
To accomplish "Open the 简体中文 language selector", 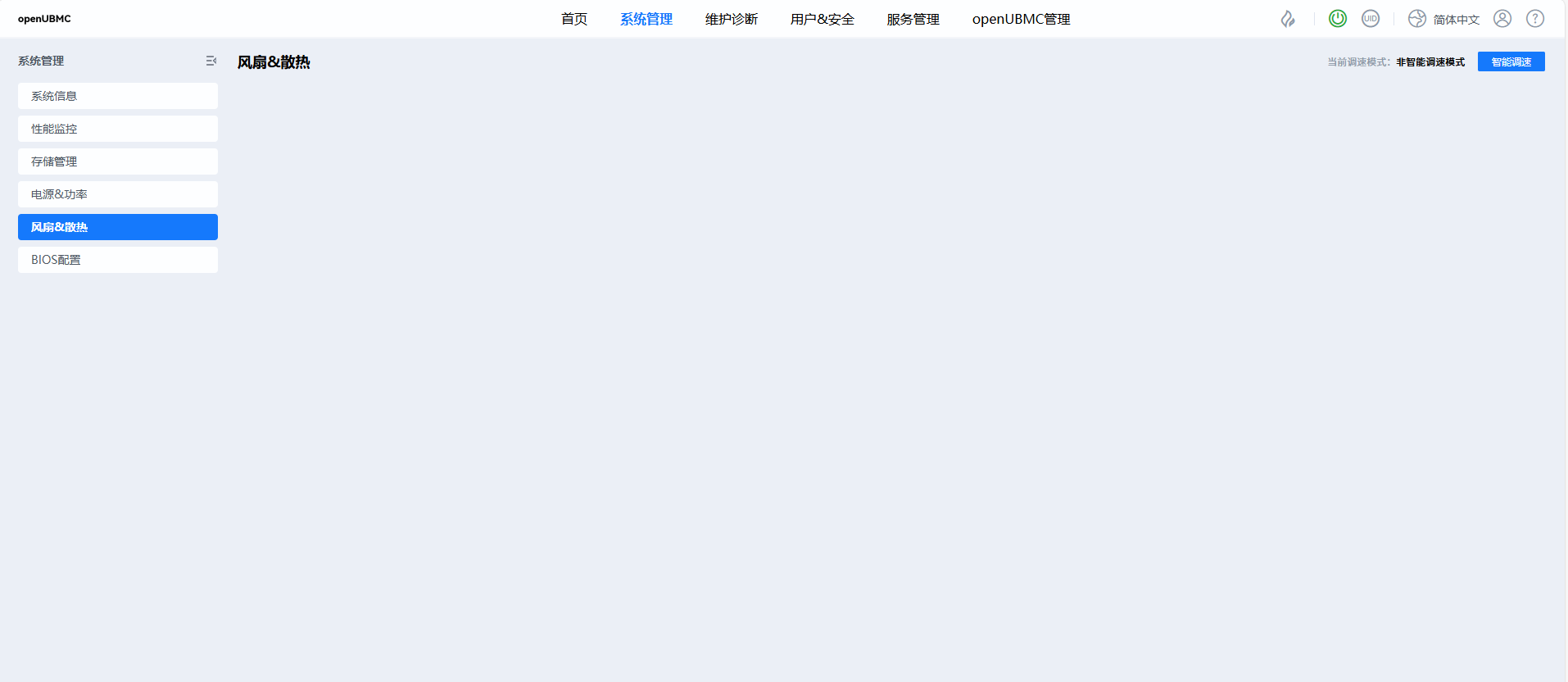I will coord(1444,19).
